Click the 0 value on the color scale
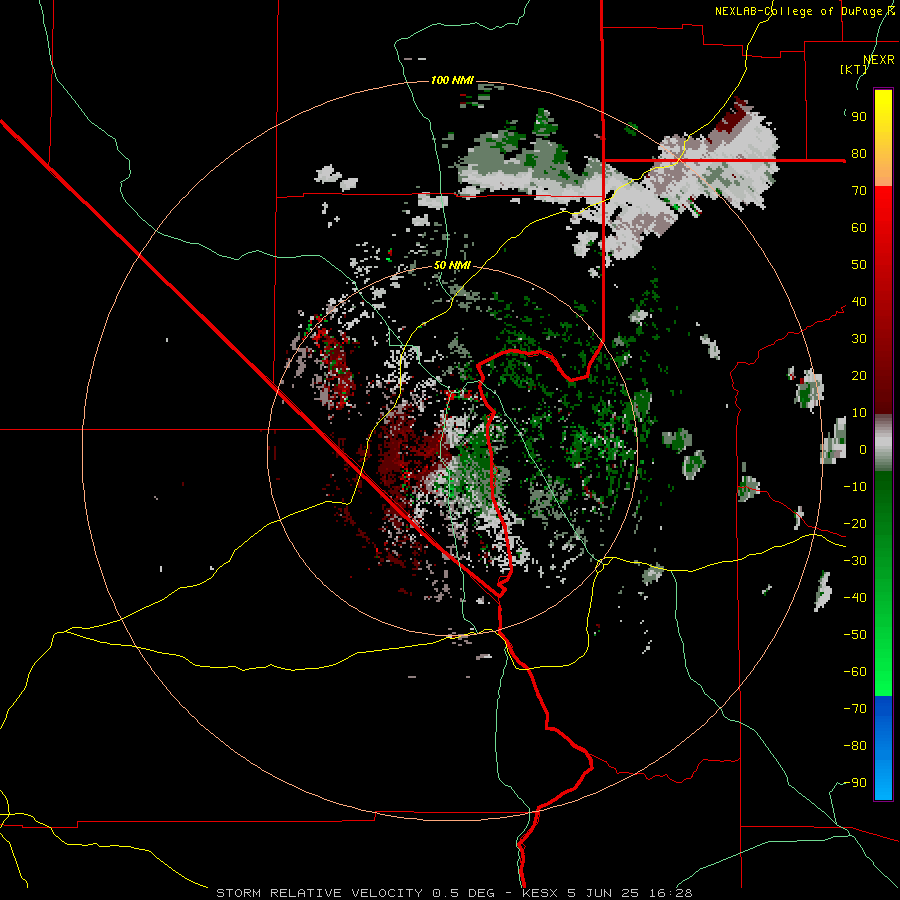Image resolution: width=900 pixels, height=900 pixels. pos(863,450)
